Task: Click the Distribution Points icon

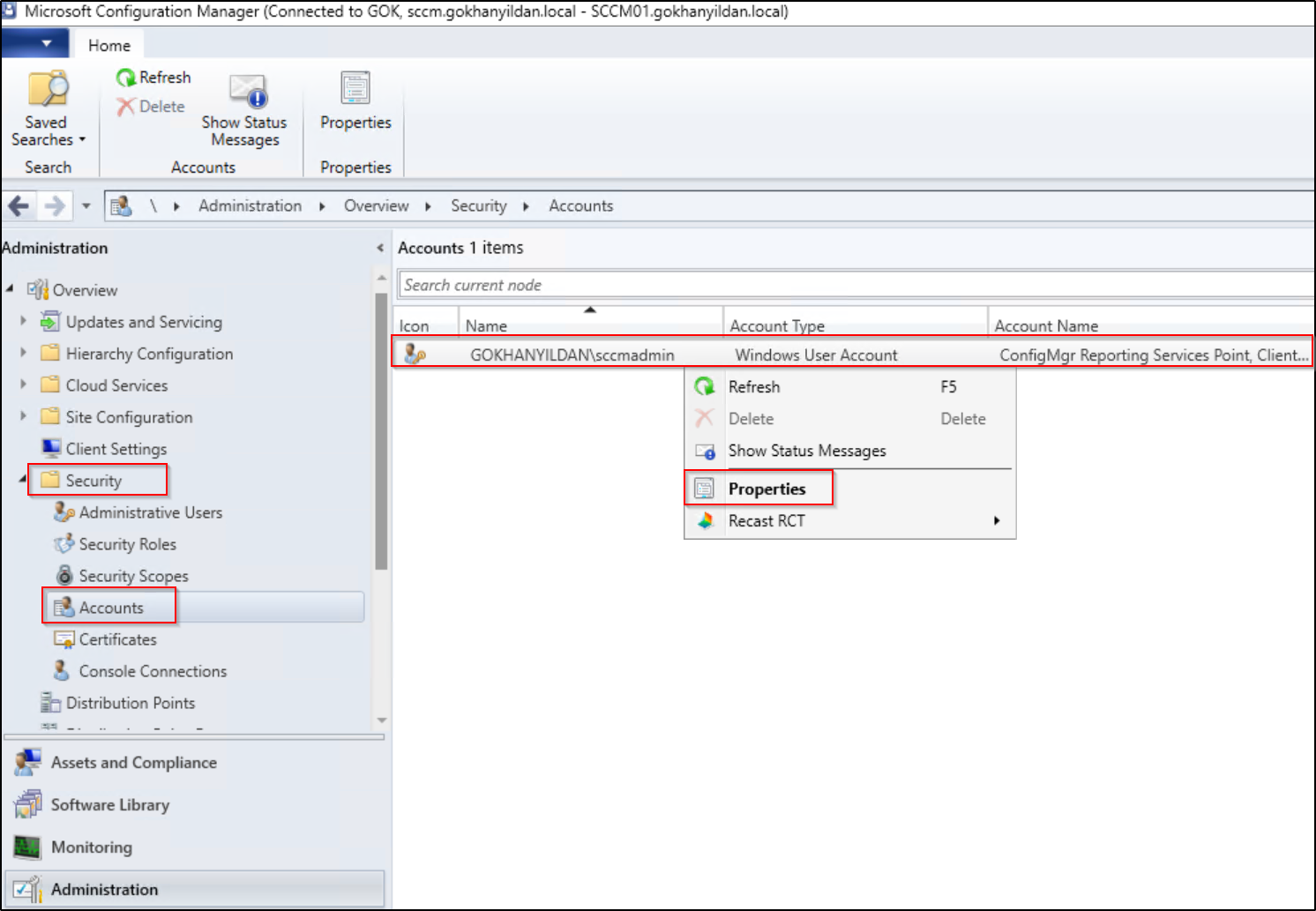Action: tap(50, 702)
